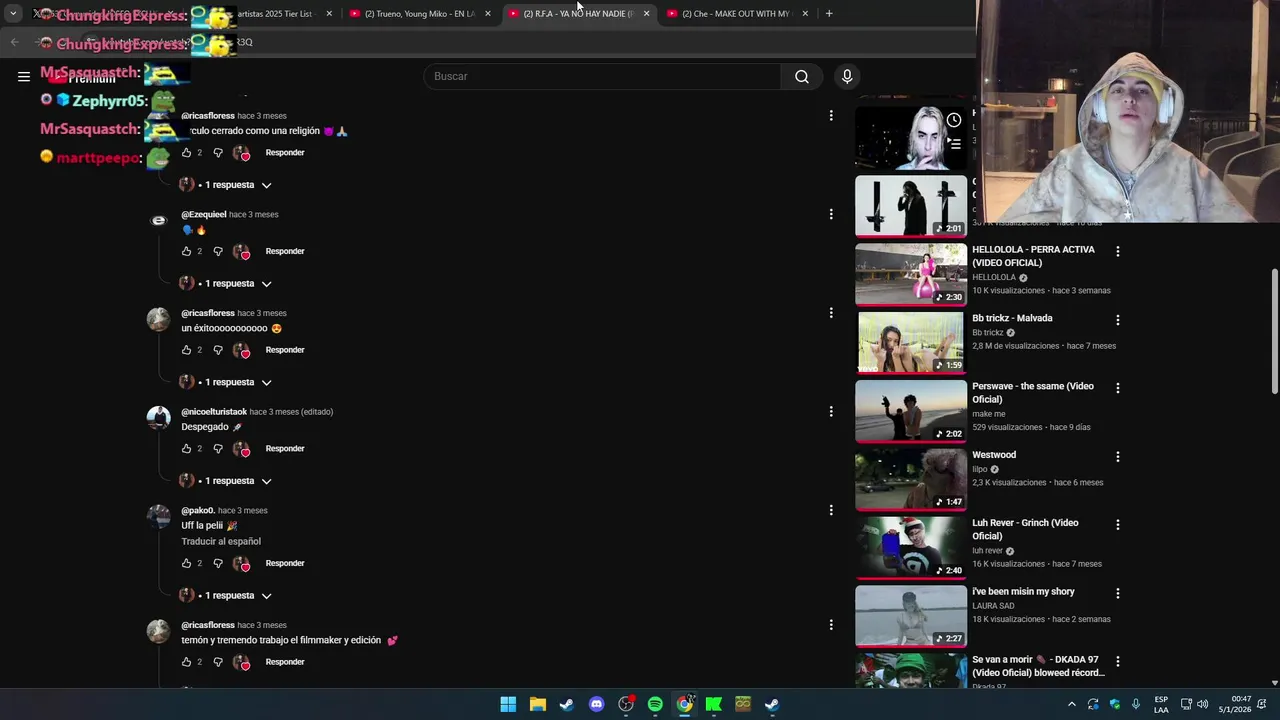Screen dimensions: 1280x720
Task: Click Responder on 'Uff la pelii' comment
Action: pyautogui.click(x=285, y=563)
